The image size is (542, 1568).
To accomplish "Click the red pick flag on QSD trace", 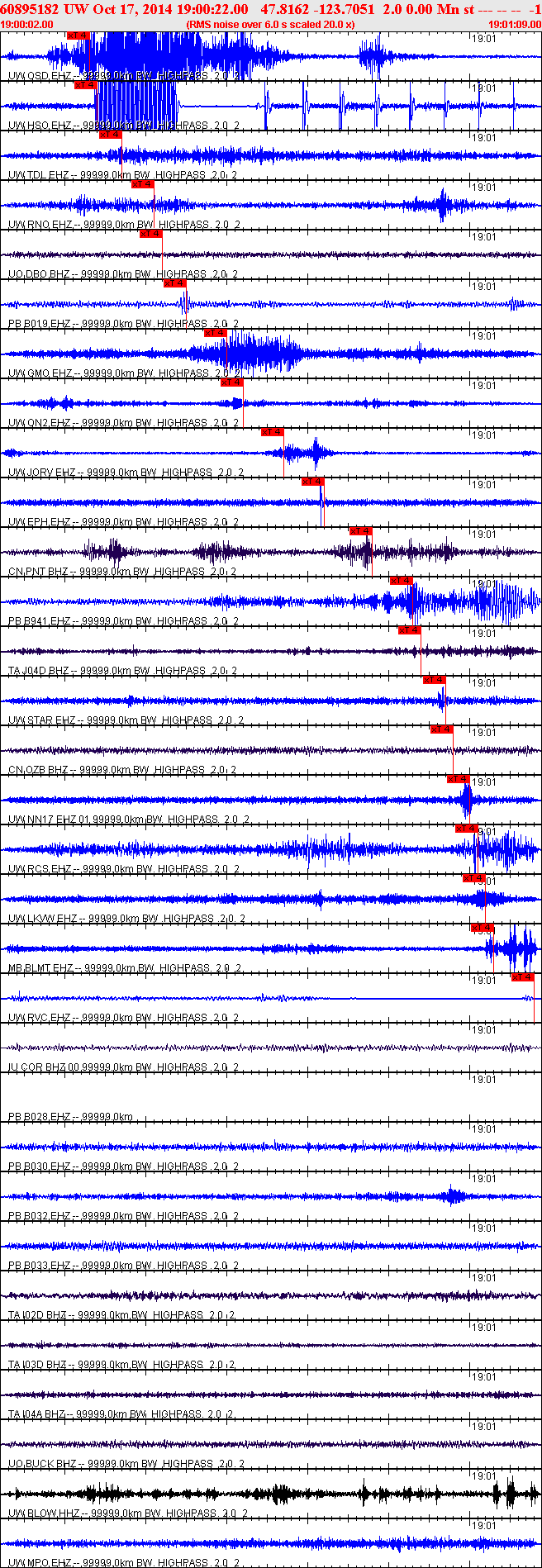I will 78,36.
